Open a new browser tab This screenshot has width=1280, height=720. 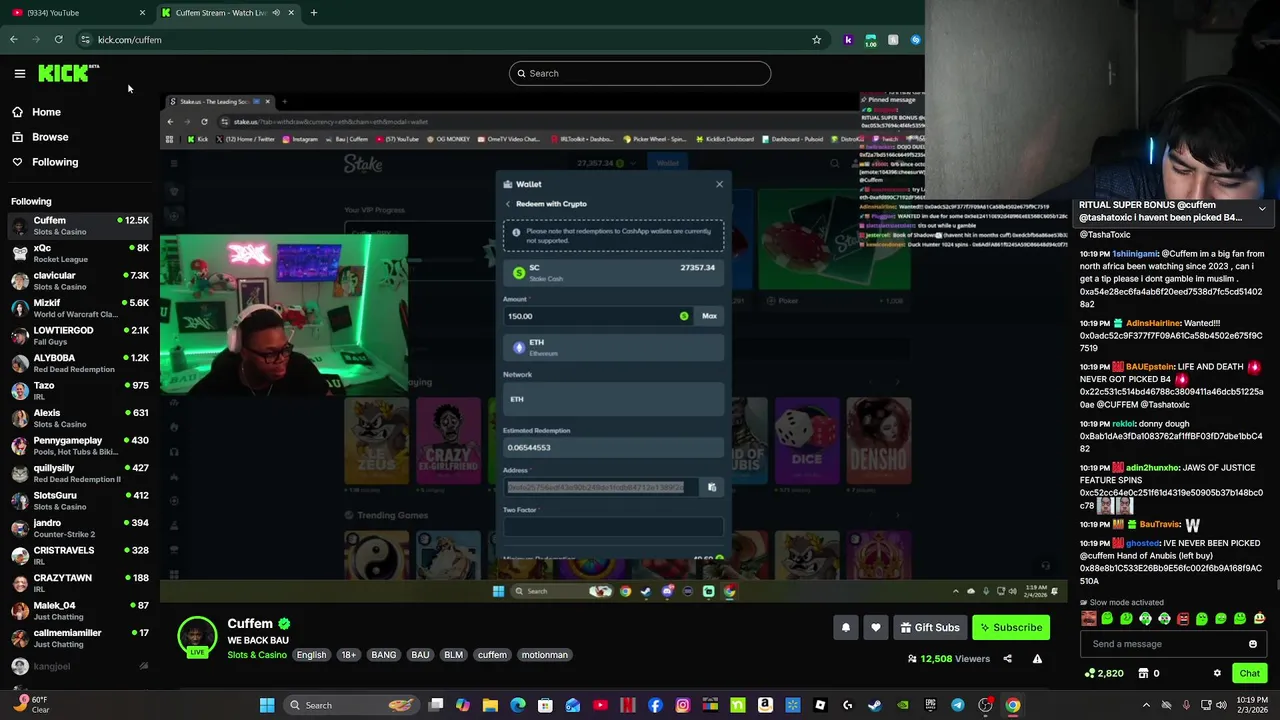314,13
